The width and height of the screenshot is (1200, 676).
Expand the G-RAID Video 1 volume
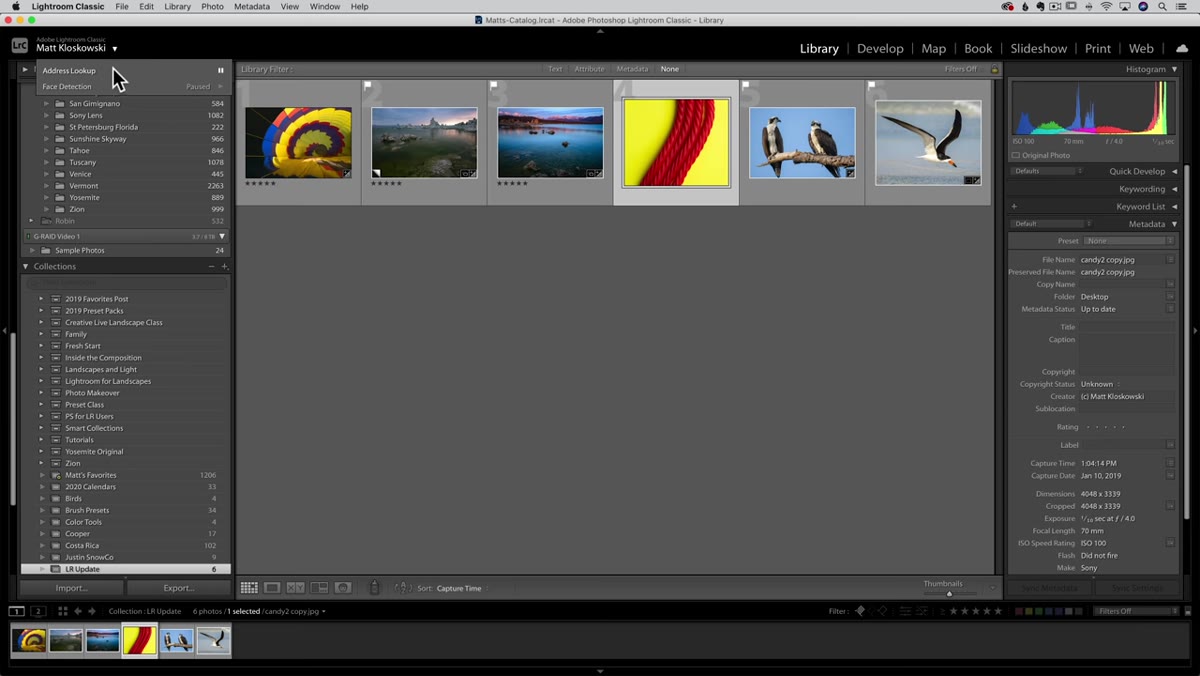[222, 237]
